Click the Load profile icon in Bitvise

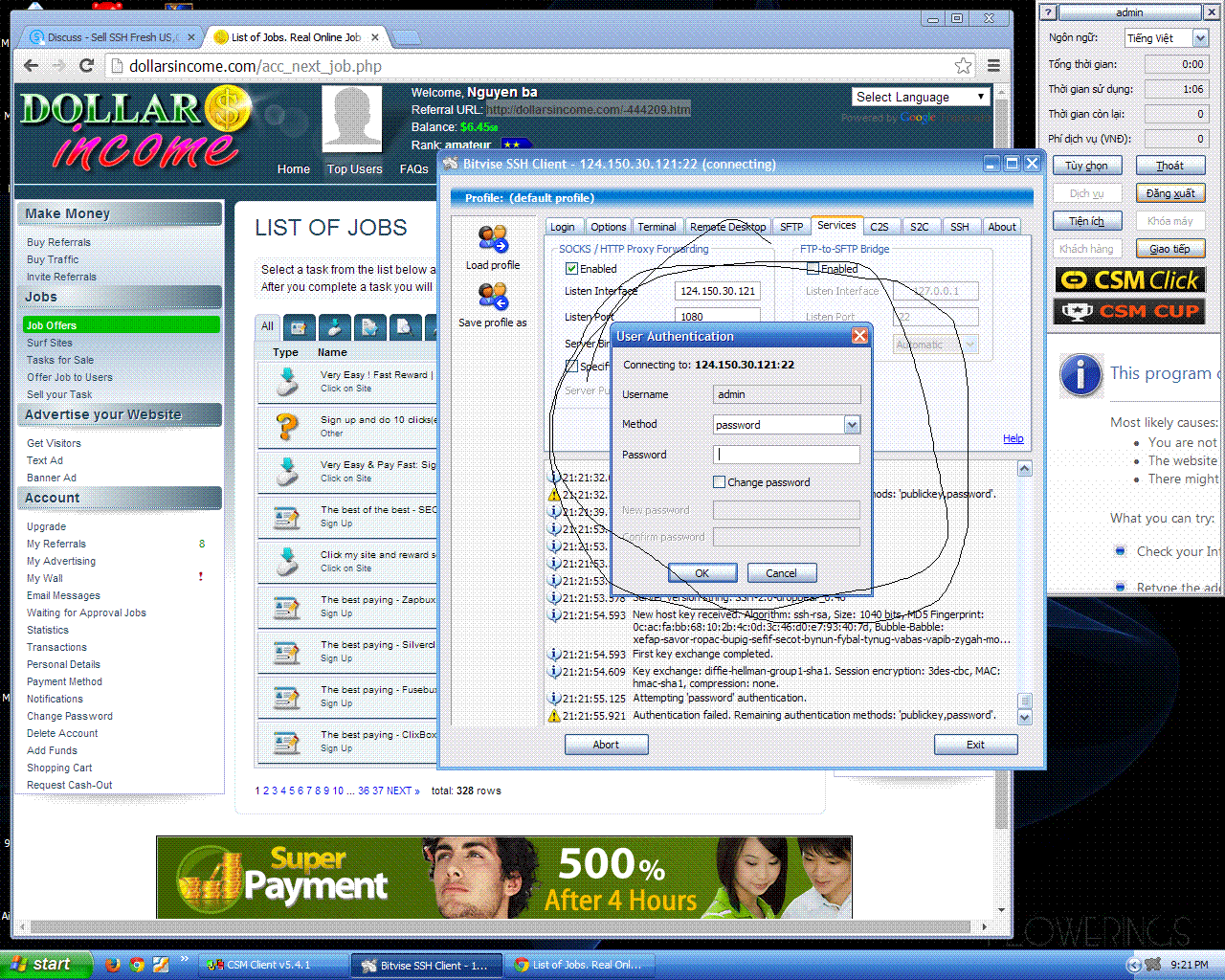(x=493, y=239)
